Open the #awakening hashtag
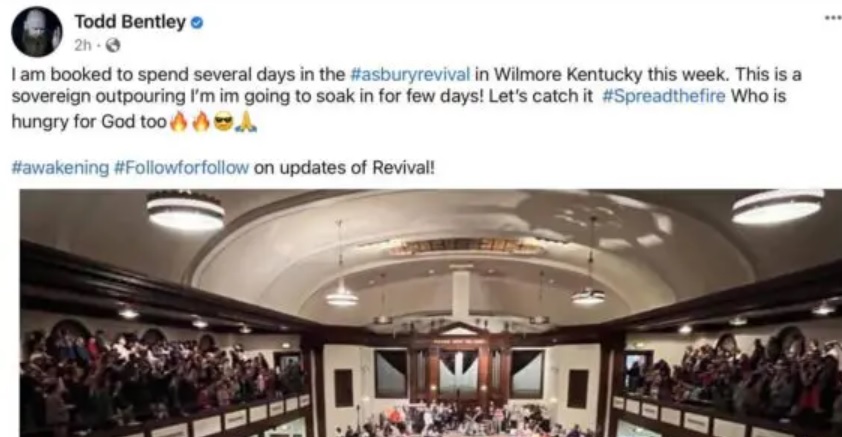The height and width of the screenshot is (437, 842). [x=60, y=168]
